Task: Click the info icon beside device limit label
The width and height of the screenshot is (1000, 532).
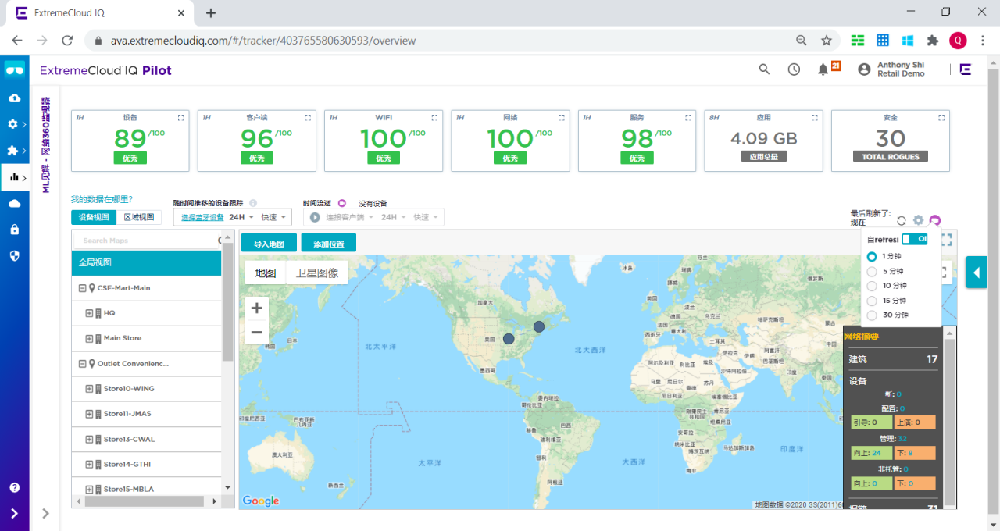Action: coord(253,203)
